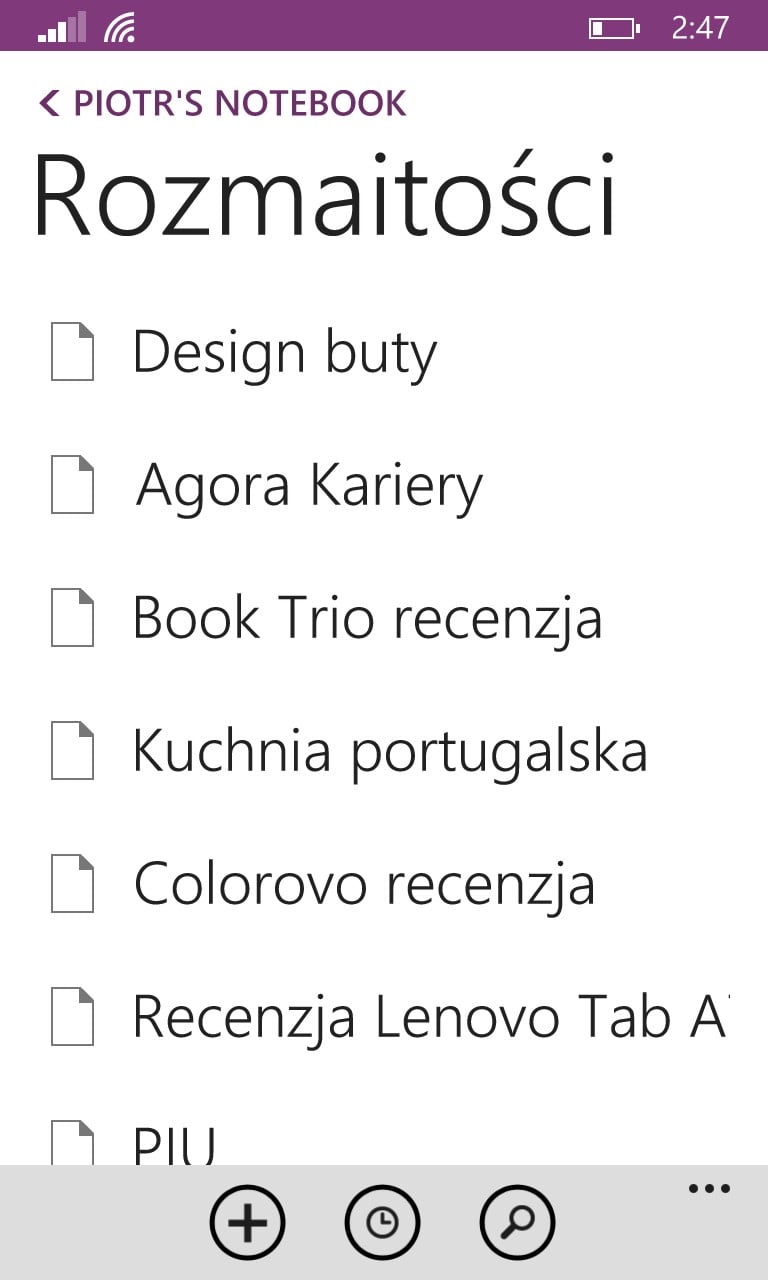Screen dimensions: 768x1280
Task: Tap the battery status icon
Action: [613, 28]
